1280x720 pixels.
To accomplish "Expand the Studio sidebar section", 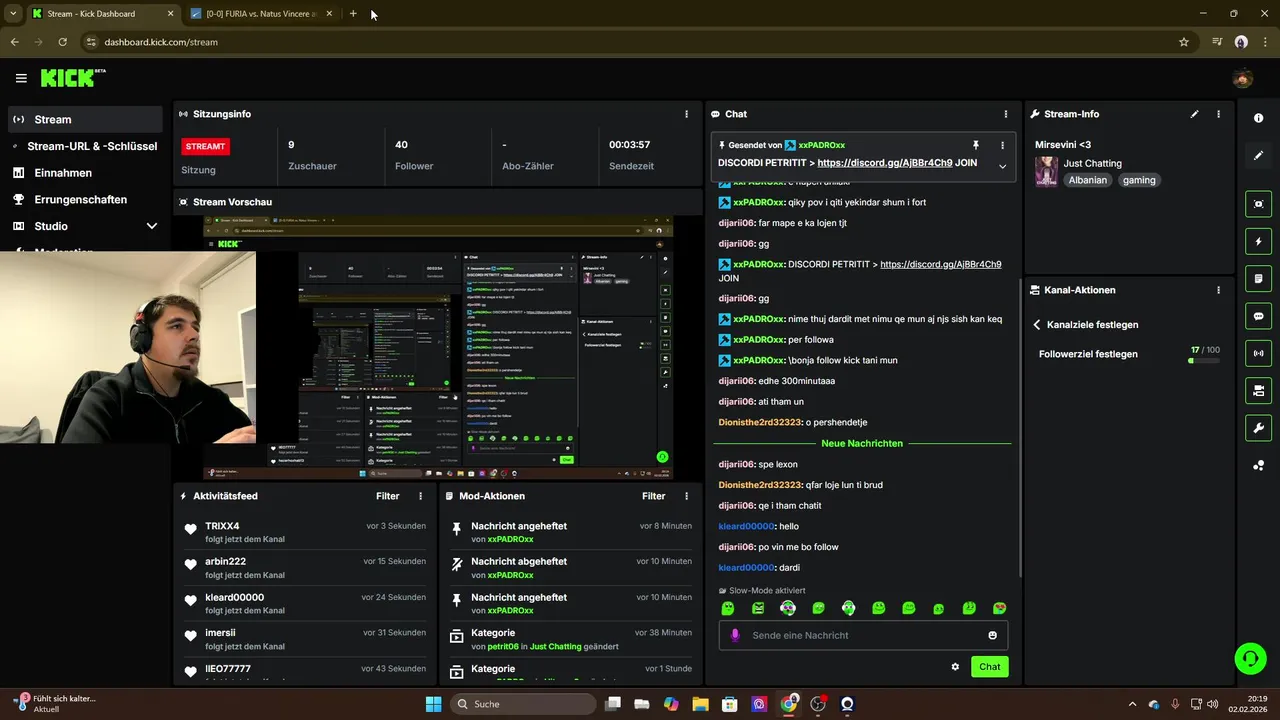I will tap(85, 226).
